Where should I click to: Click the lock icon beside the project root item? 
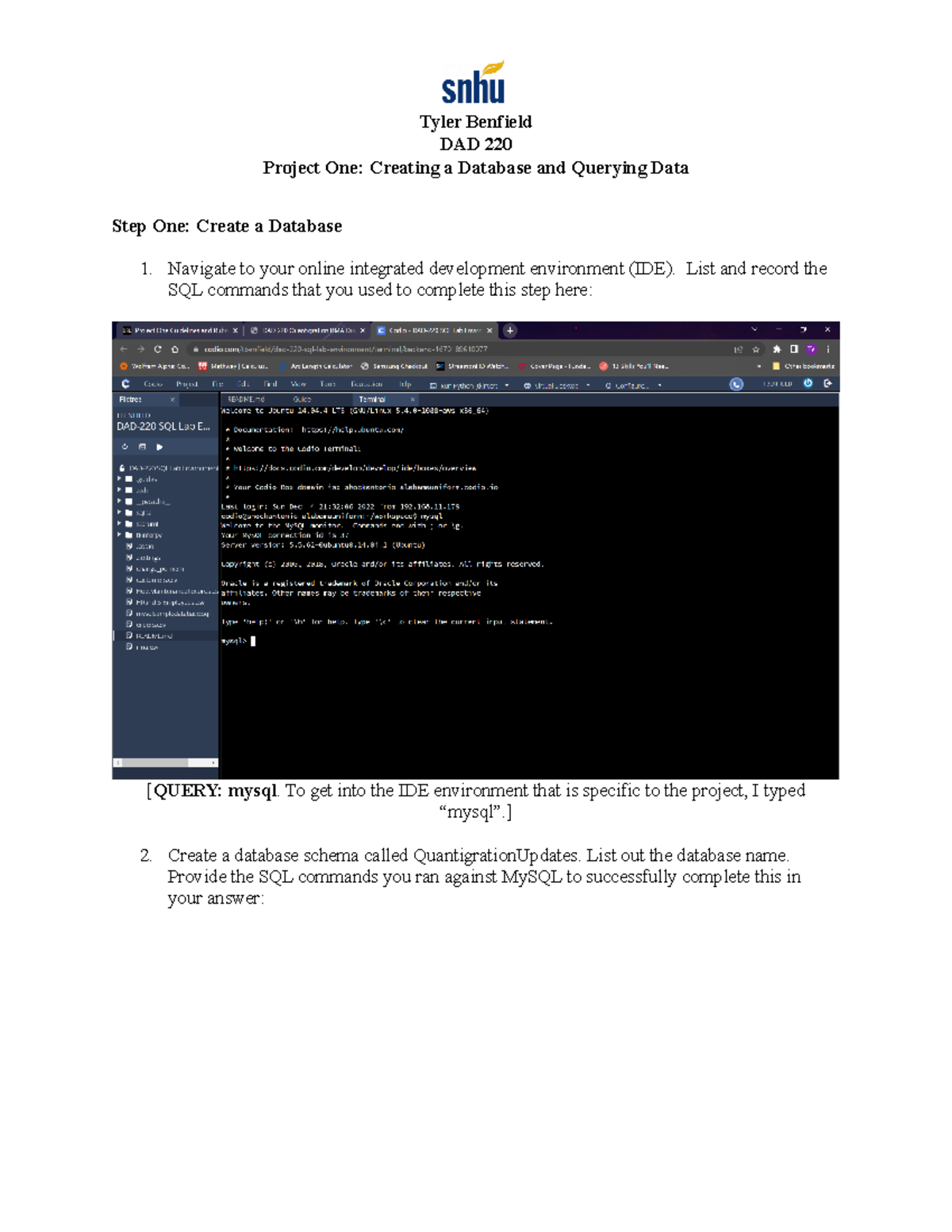pos(122,469)
